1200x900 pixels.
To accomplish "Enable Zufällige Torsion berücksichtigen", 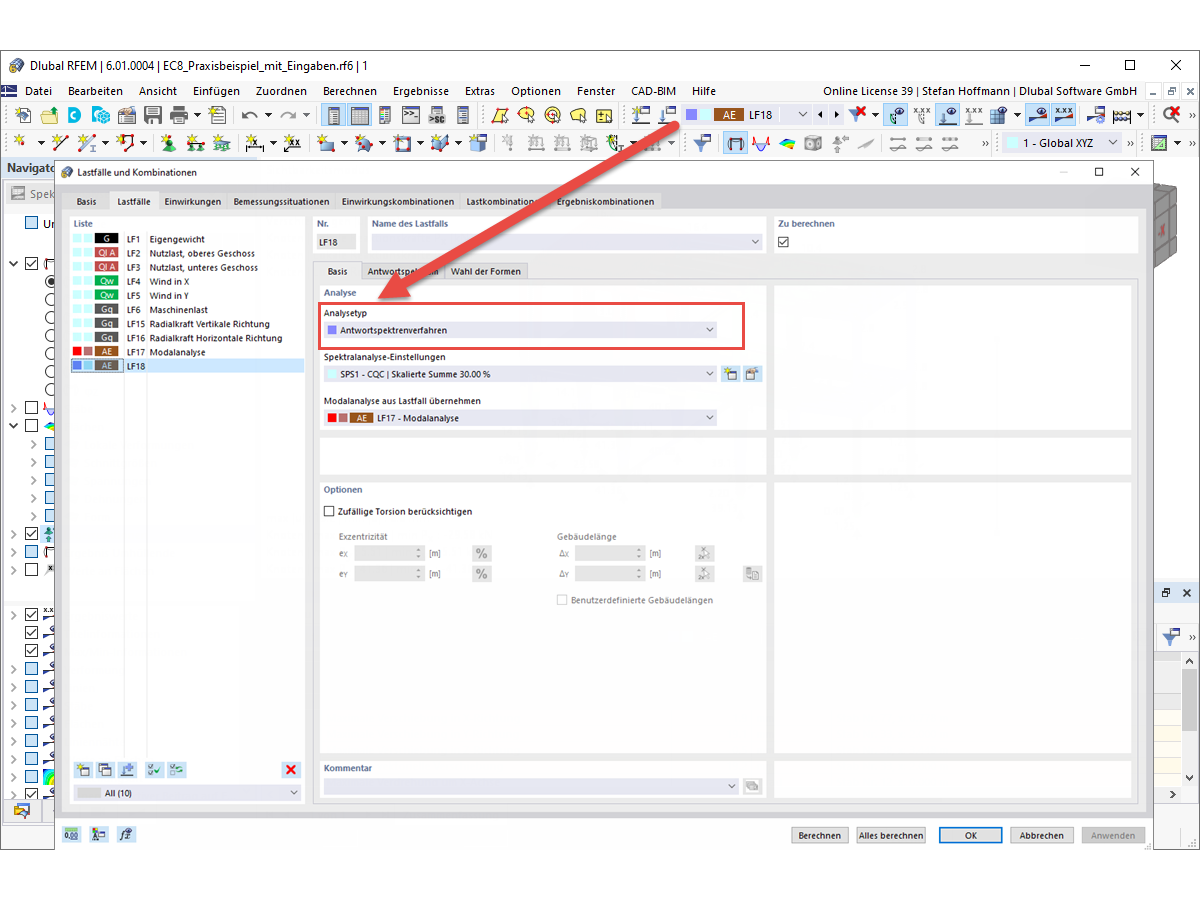I will (328, 511).
